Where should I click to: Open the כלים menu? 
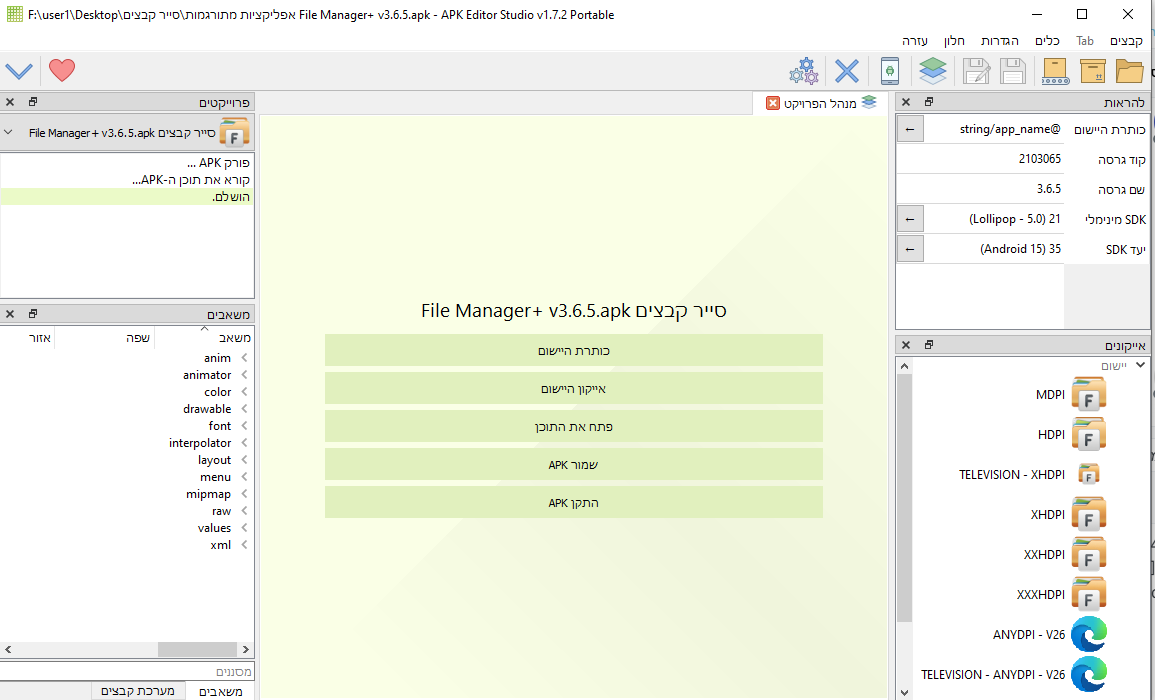point(1047,41)
